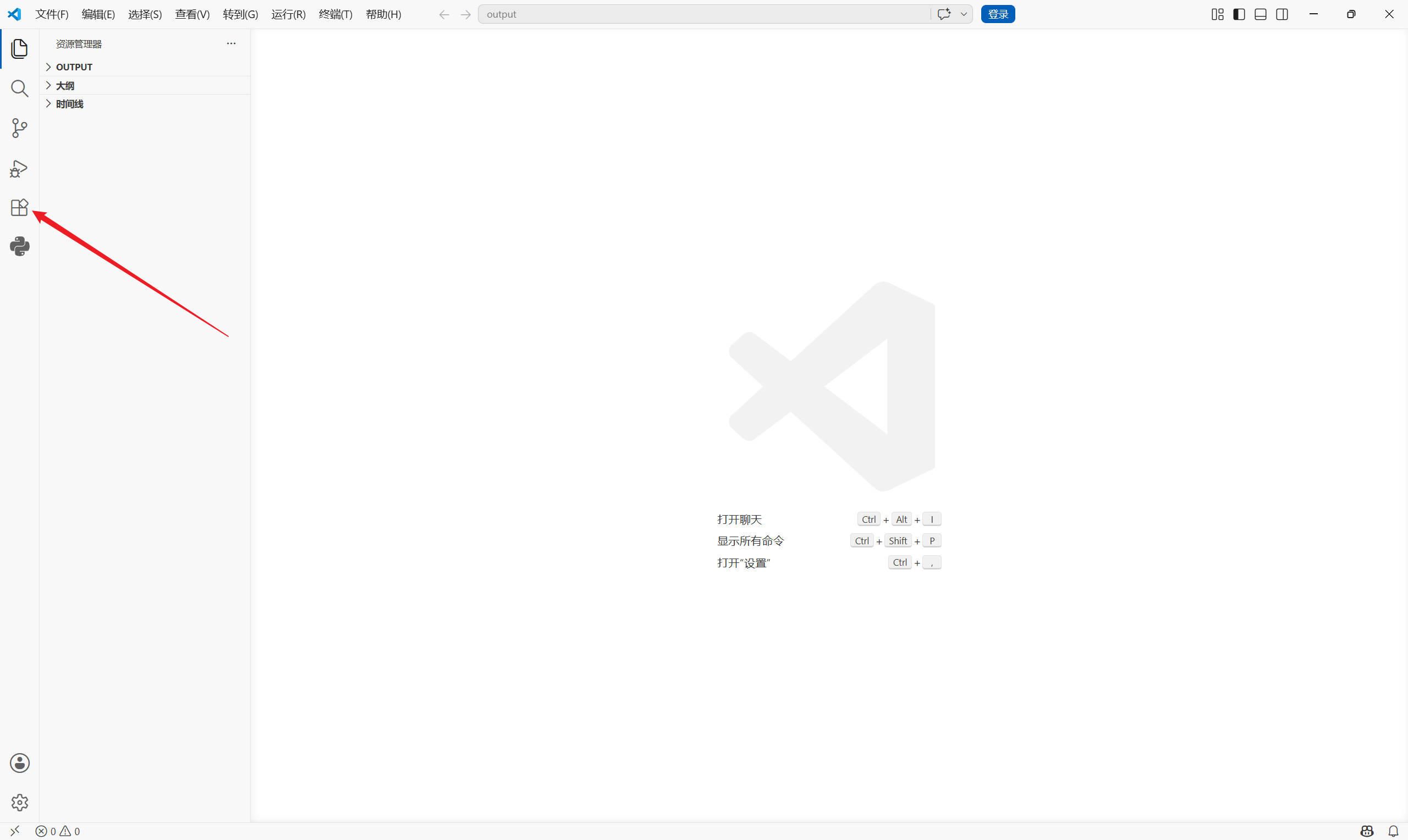The image size is (1408, 840).
Task: Open the Accounts menu icon
Action: (19, 763)
